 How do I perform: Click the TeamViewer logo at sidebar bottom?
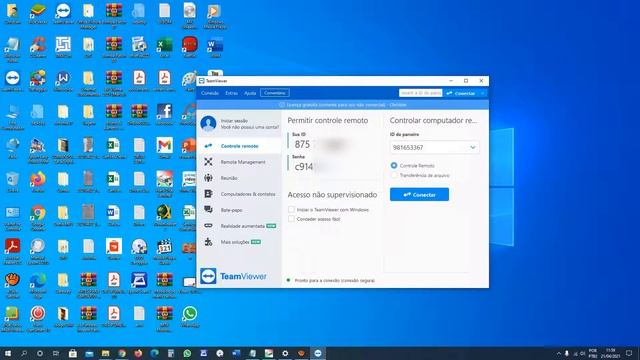tap(233, 276)
